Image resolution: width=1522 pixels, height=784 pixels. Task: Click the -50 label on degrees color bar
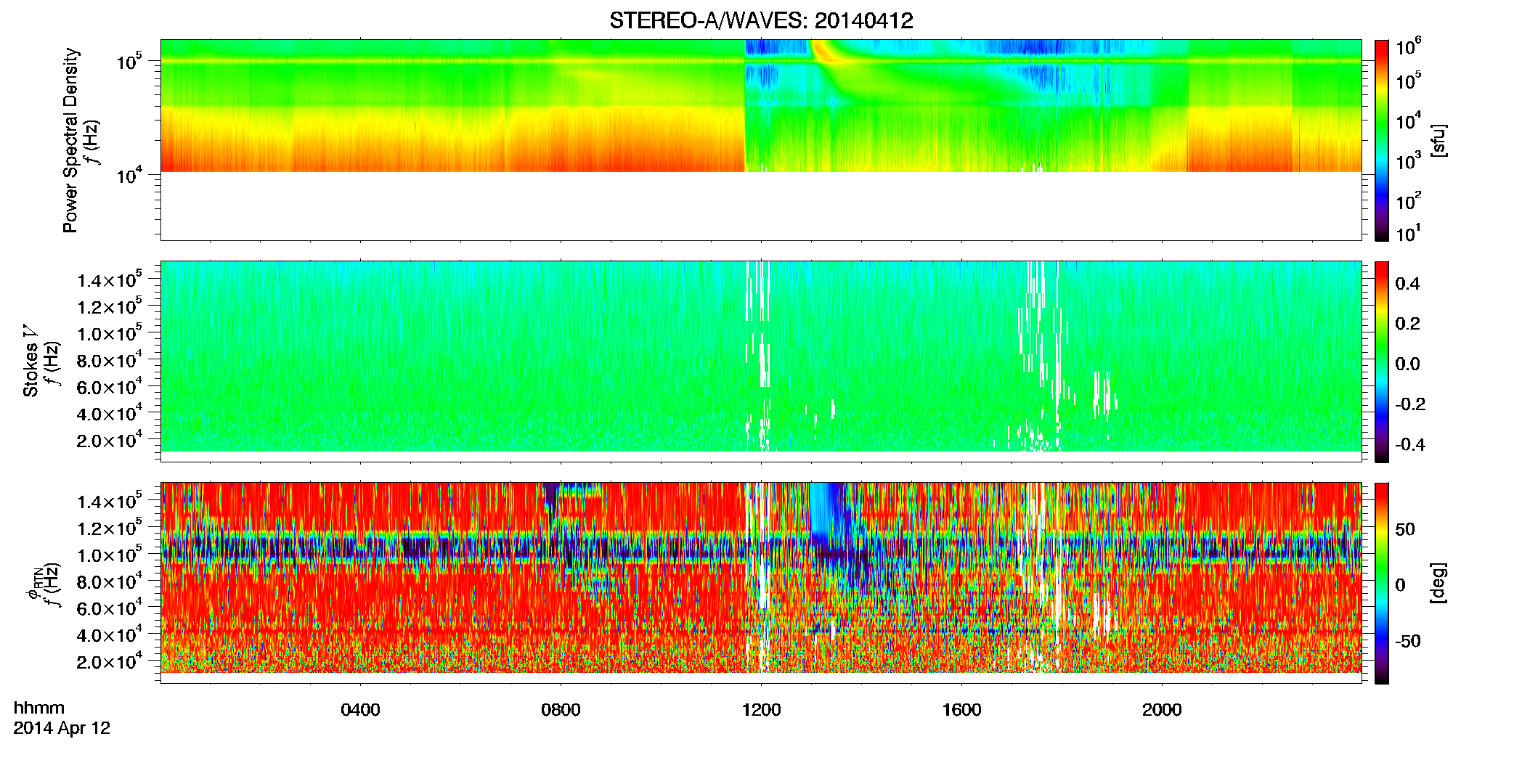[1408, 642]
